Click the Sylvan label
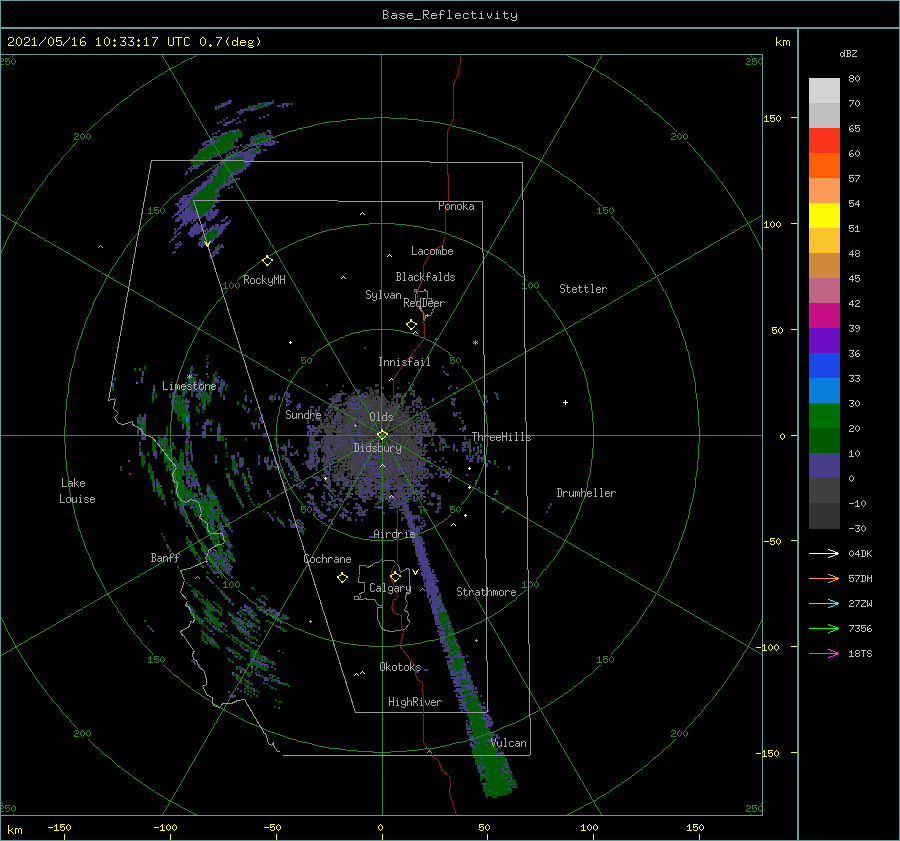Image resolution: width=900 pixels, height=841 pixels. pyautogui.click(x=383, y=295)
